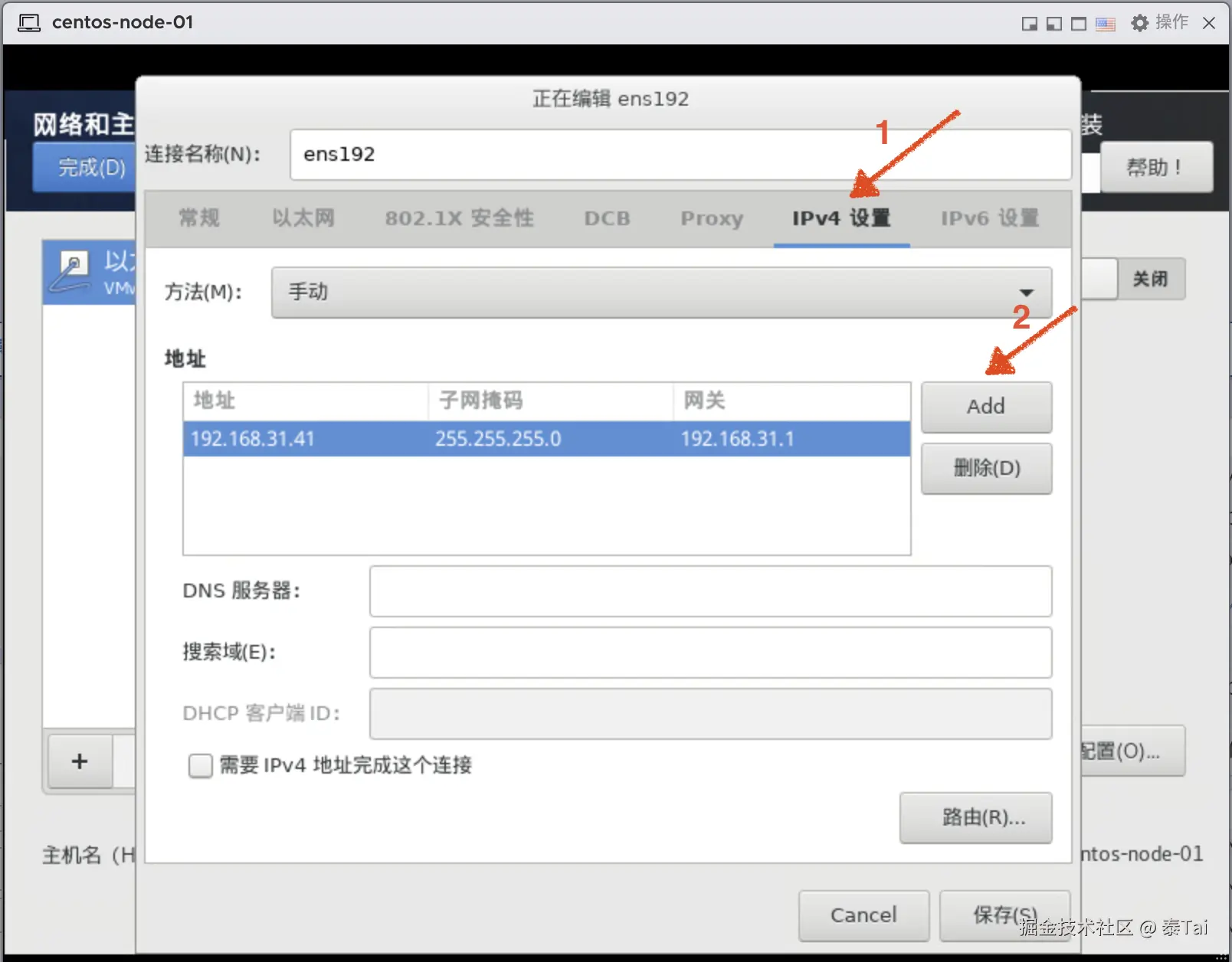Screen dimensions: 1232x962
Task: Switch to the IPv6 设置 tab
Action: pyautogui.click(x=990, y=218)
